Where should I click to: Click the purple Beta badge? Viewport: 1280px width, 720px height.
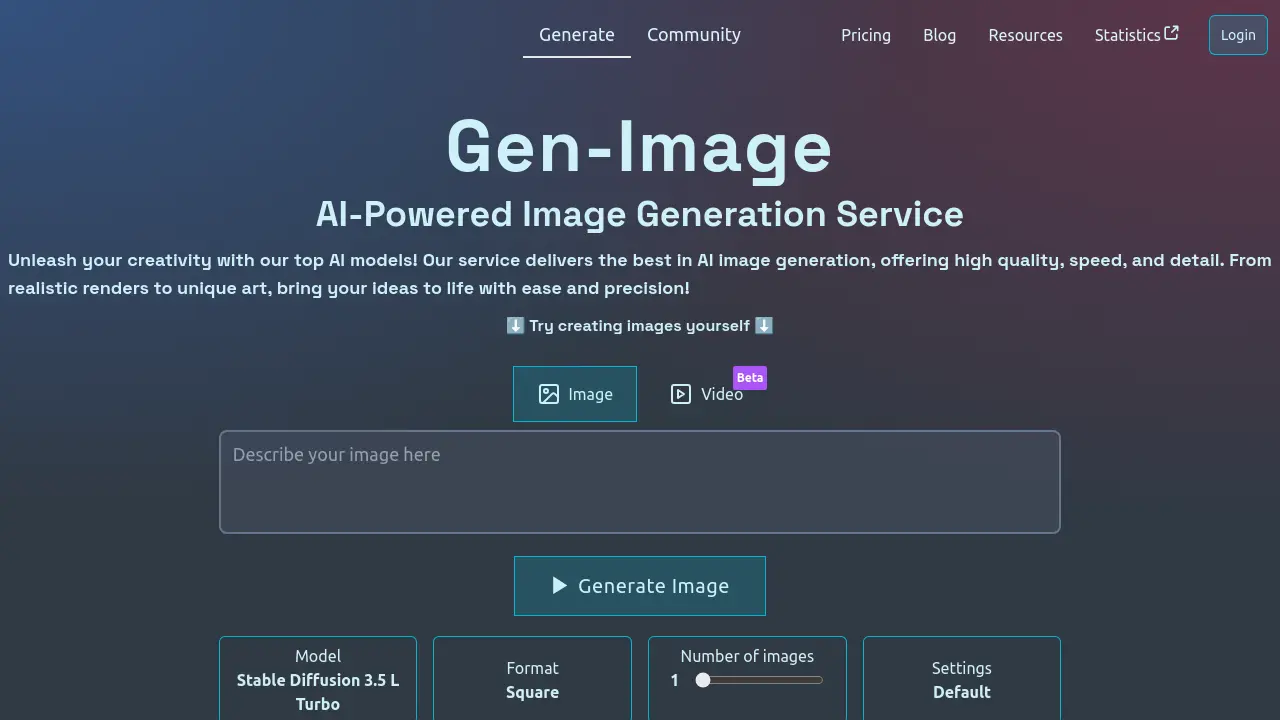(x=750, y=377)
